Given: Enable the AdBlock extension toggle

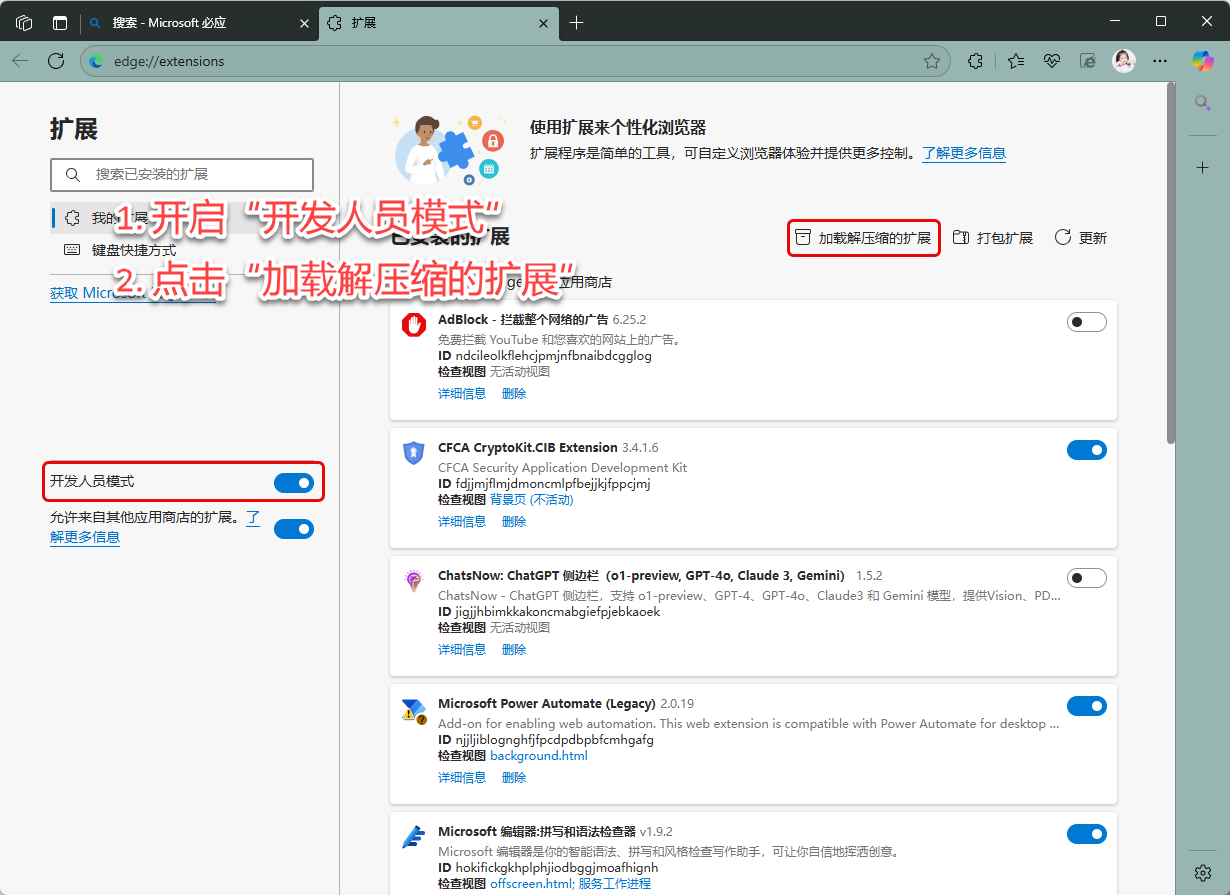Looking at the screenshot, I should tap(1087, 322).
